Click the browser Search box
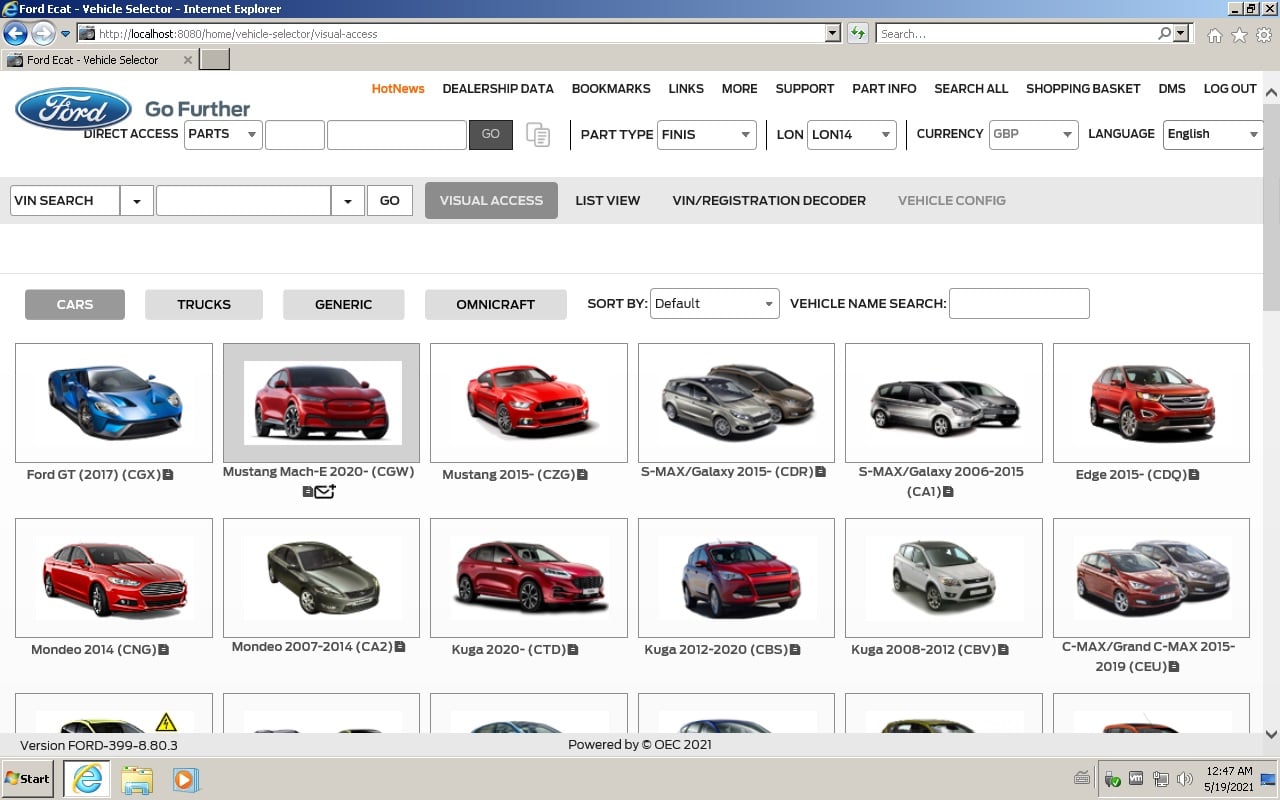The width and height of the screenshot is (1280, 800). pos(1016,33)
